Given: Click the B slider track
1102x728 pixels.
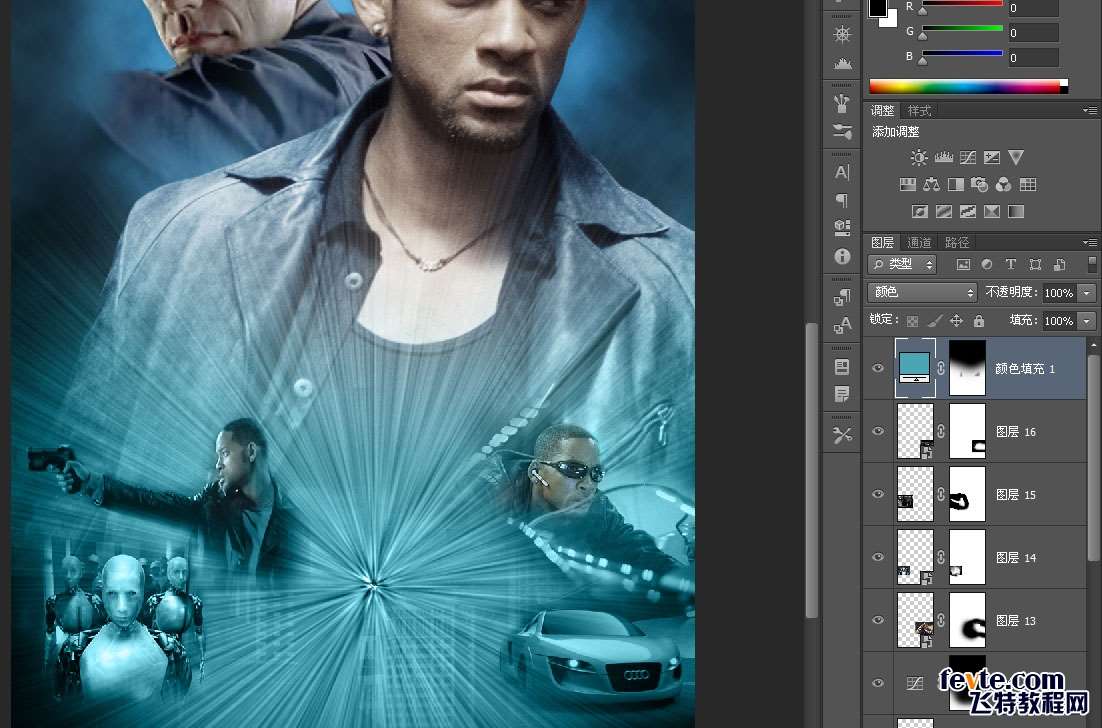Looking at the screenshot, I should click(x=962, y=53).
